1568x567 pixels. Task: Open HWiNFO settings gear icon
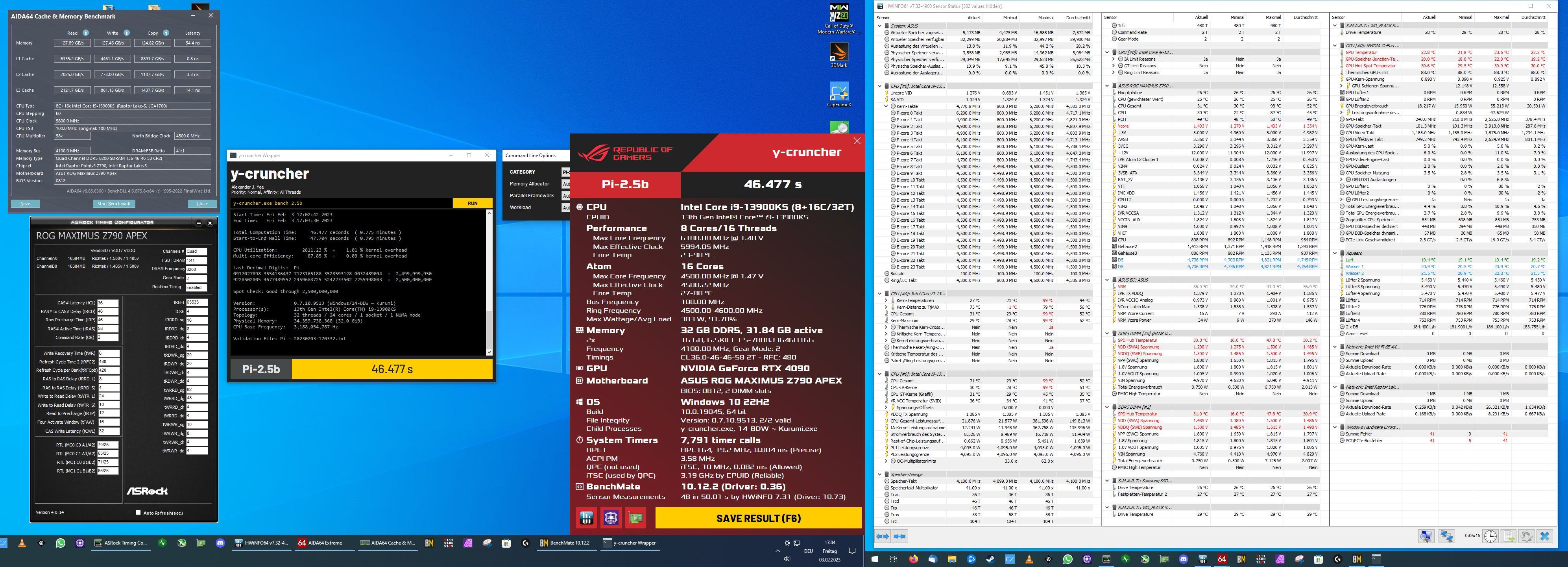pos(1527,536)
